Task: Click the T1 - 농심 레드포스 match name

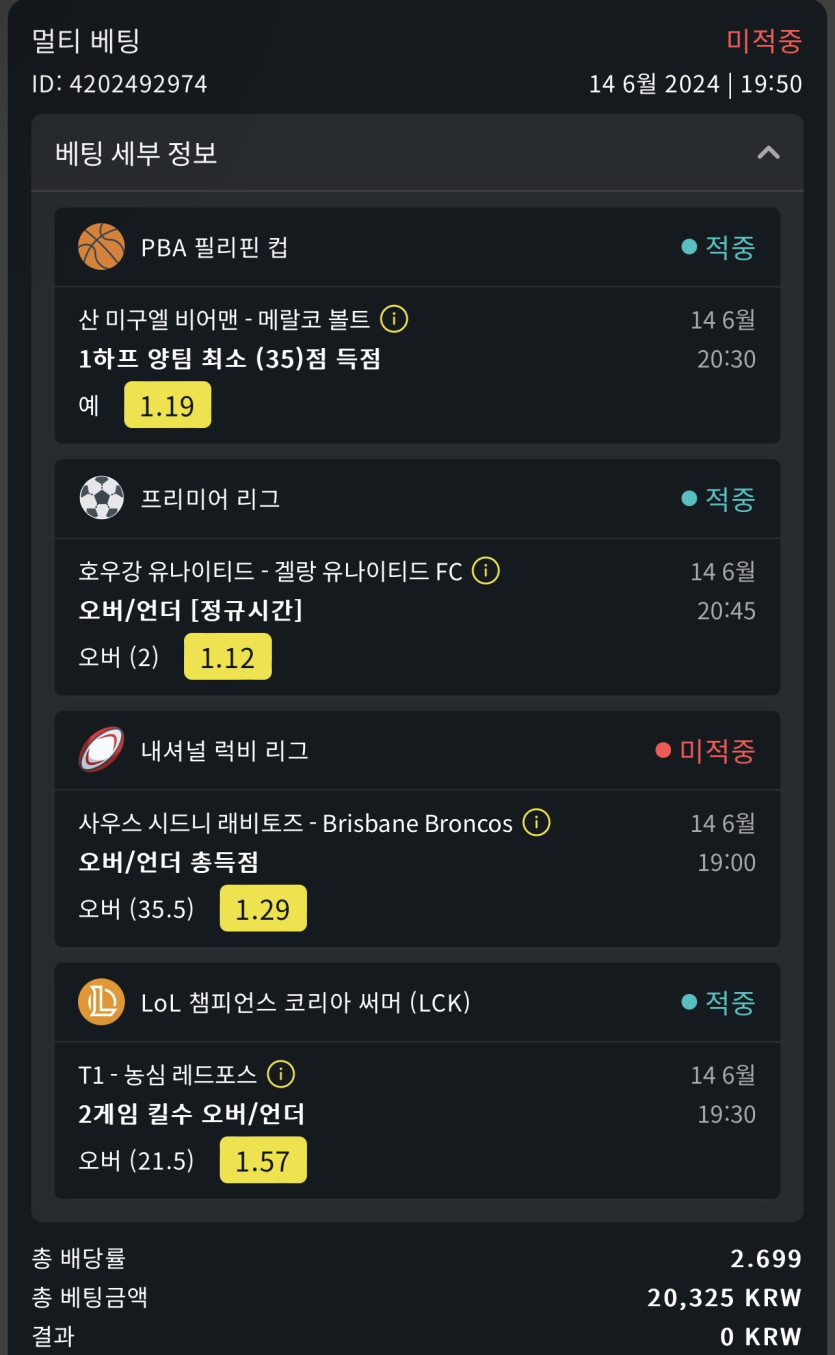Action: [x=167, y=1075]
